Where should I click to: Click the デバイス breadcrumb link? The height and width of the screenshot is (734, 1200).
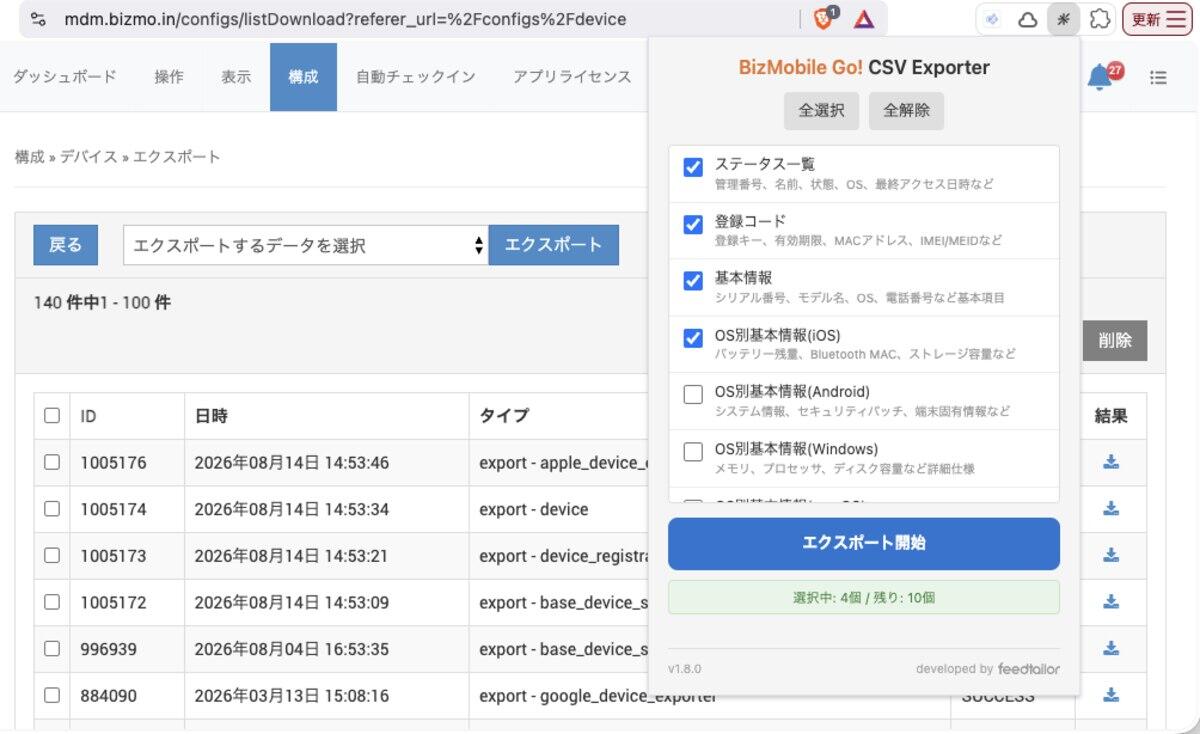tap(89, 157)
